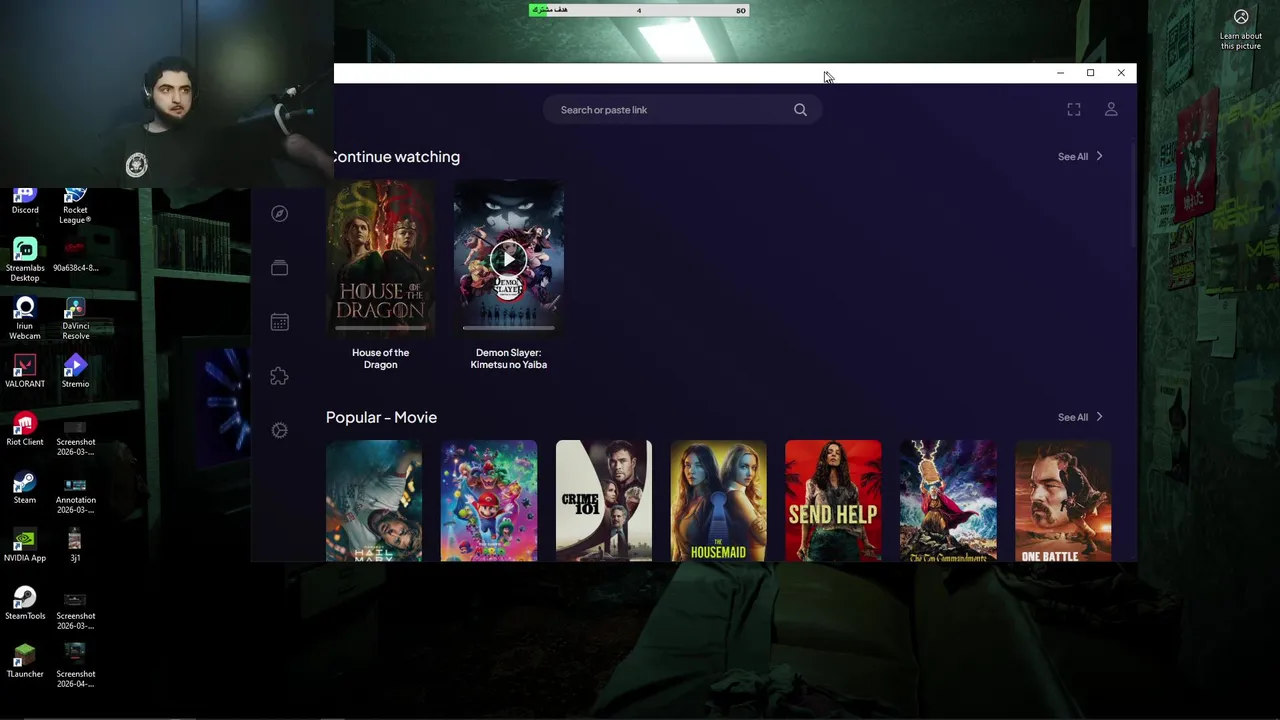
Task: Toggle fullscreen mode icon in Stremio
Action: (x=1074, y=110)
